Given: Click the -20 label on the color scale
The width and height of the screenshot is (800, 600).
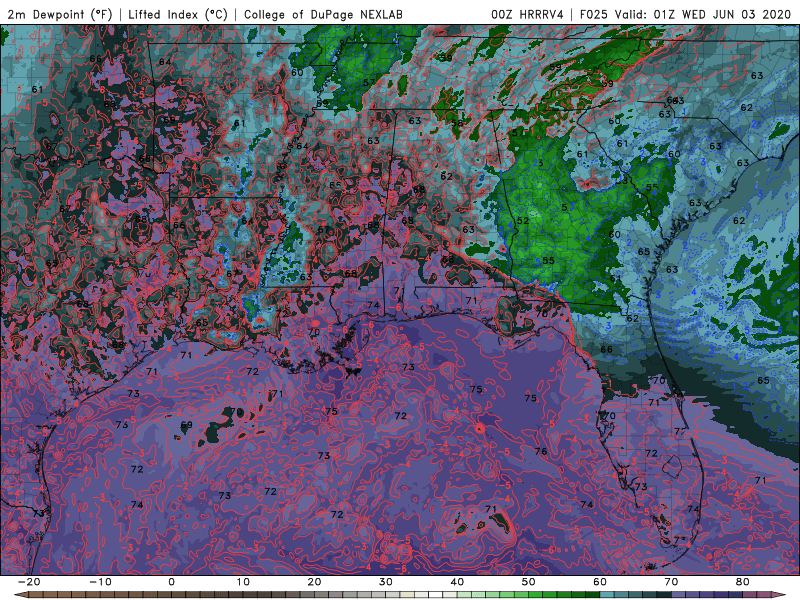Looking at the screenshot, I should pos(29,582).
